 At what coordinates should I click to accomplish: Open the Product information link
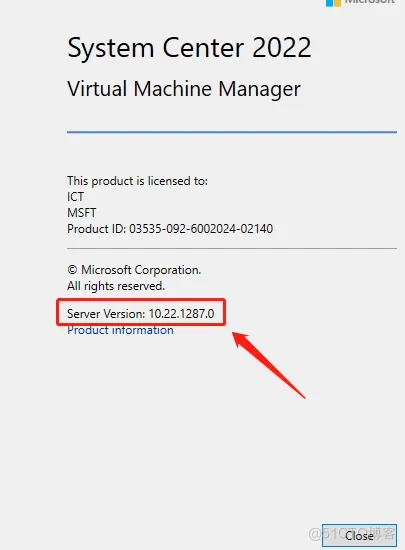pos(120,330)
